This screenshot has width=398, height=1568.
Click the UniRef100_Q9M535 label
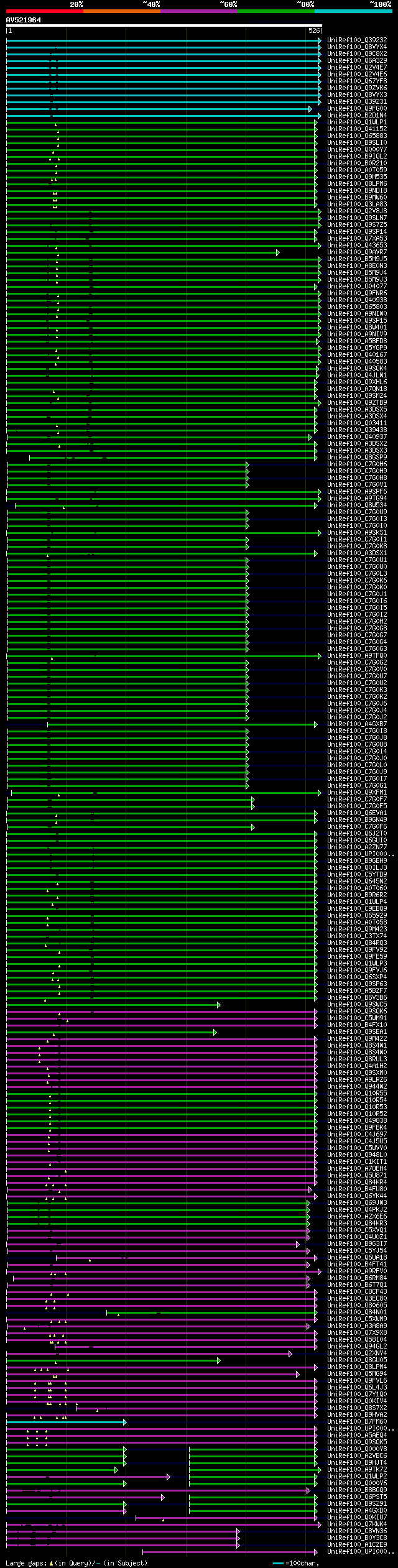click(x=357, y=177)
